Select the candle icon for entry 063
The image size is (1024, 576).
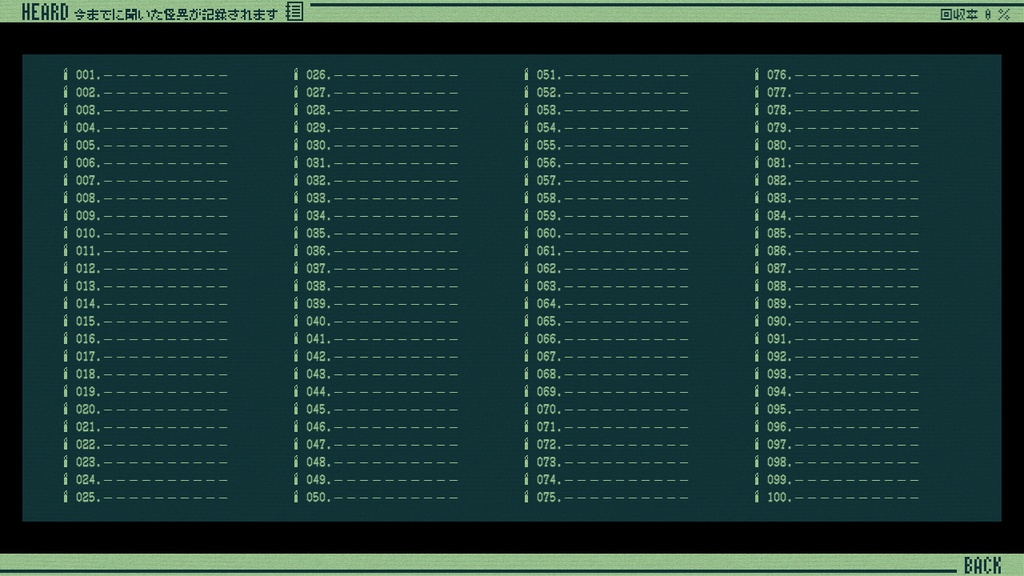[526, 286]
